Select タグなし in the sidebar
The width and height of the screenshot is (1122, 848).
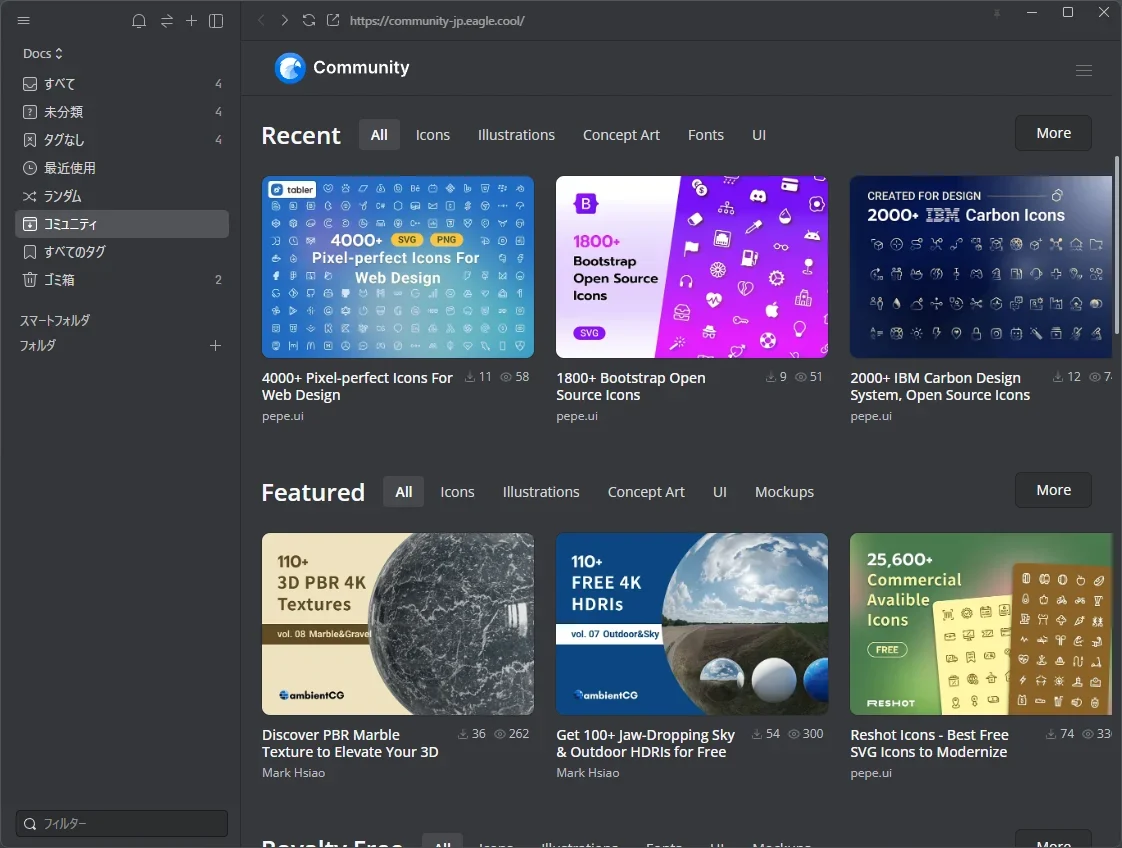click(x=122, y=140)
